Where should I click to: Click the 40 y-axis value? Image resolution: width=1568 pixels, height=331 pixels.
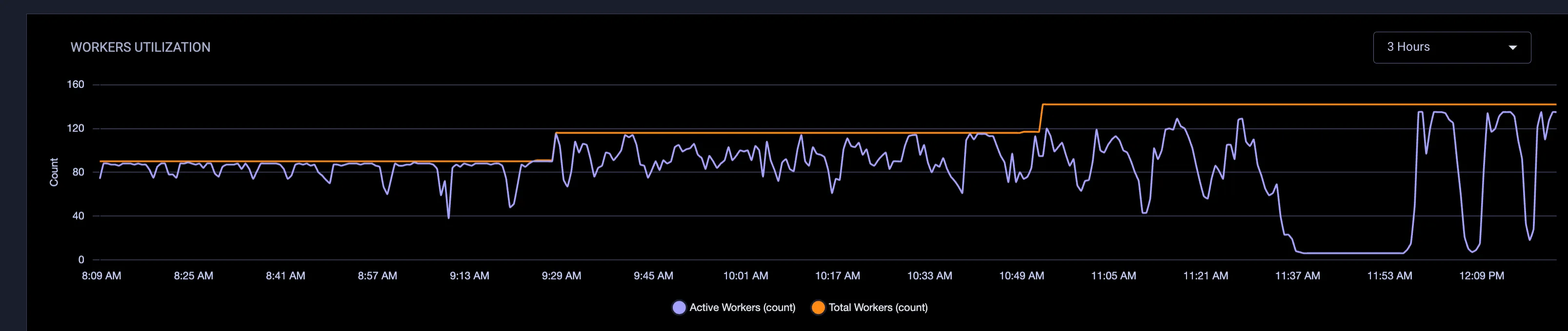coord(79,216)
